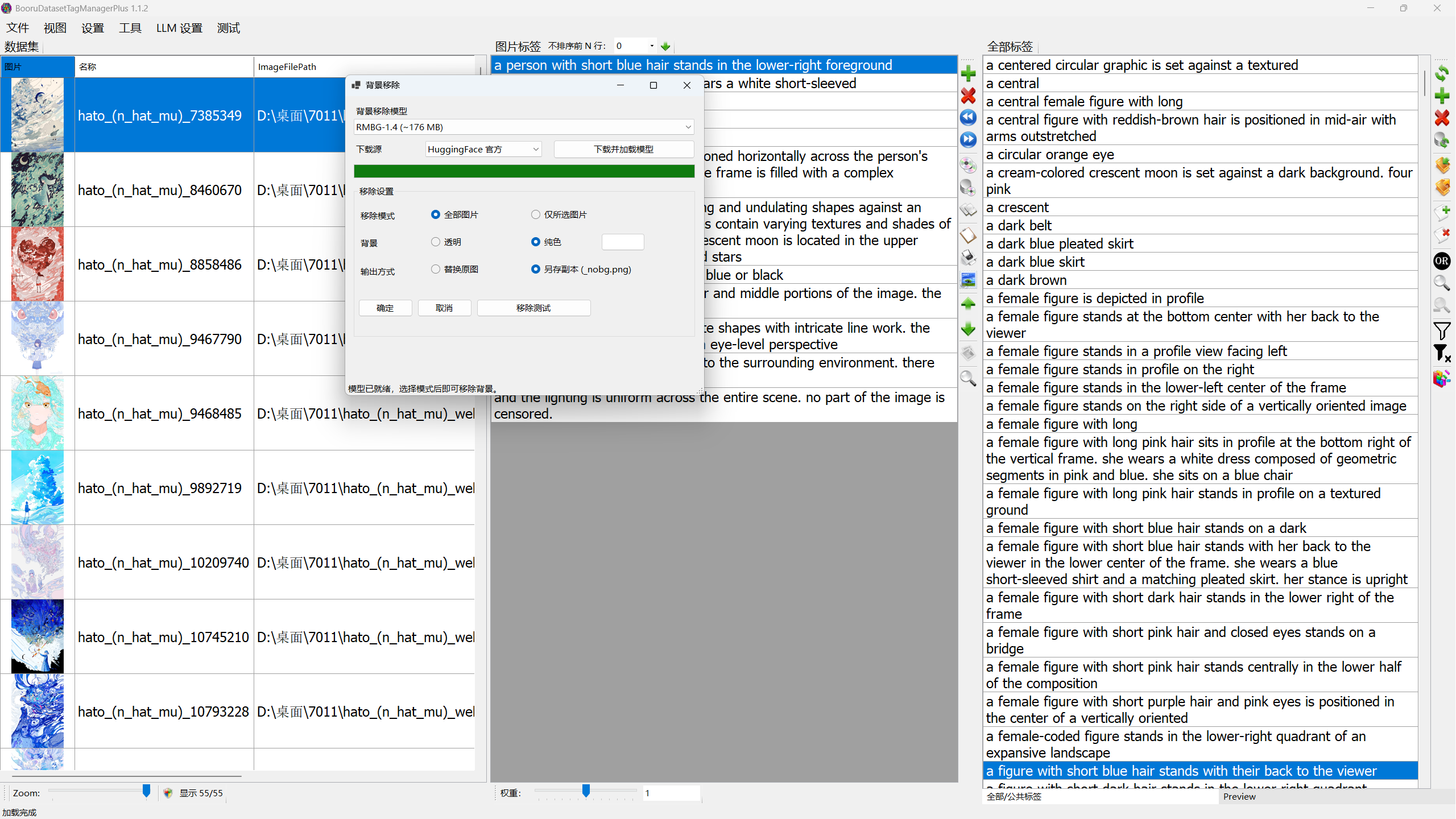
Task: Click the funnel with X clear-filter icon
Action: (x=1442, y=353)
